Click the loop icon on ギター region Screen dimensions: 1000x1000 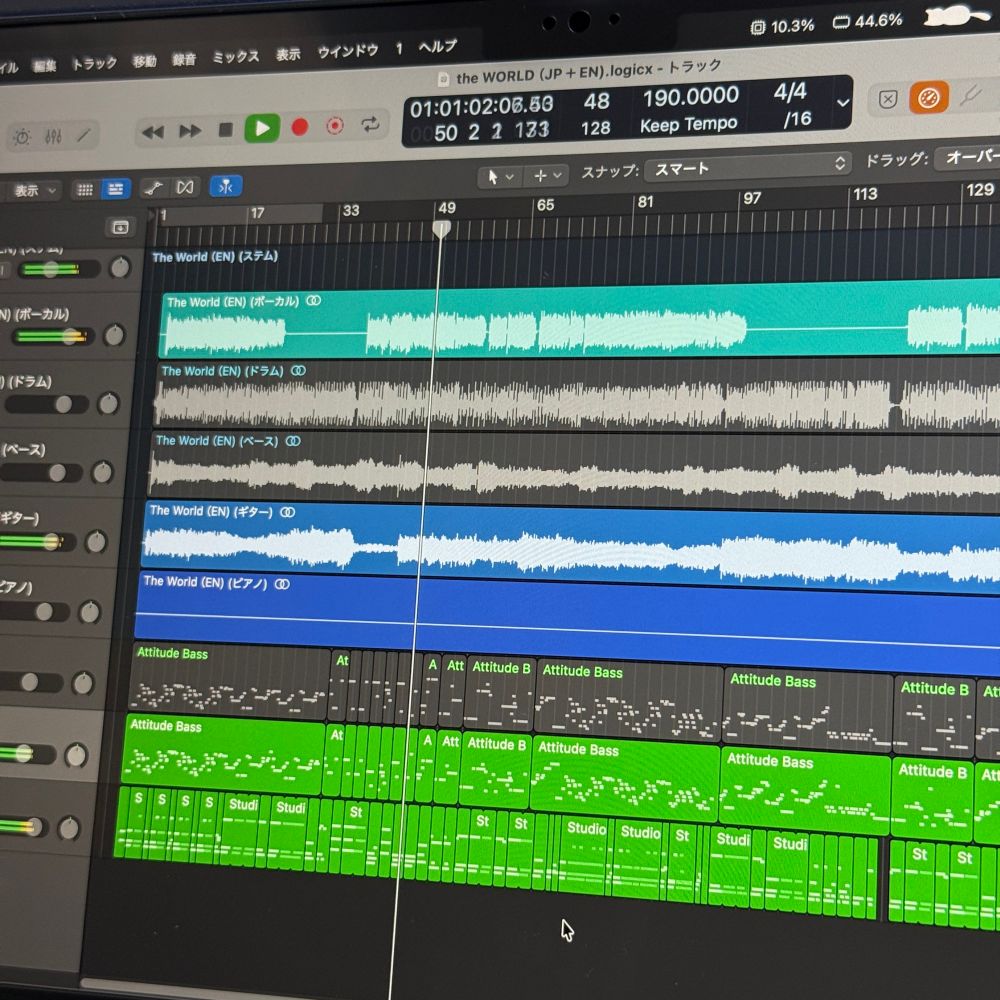[x=288, y=512]
